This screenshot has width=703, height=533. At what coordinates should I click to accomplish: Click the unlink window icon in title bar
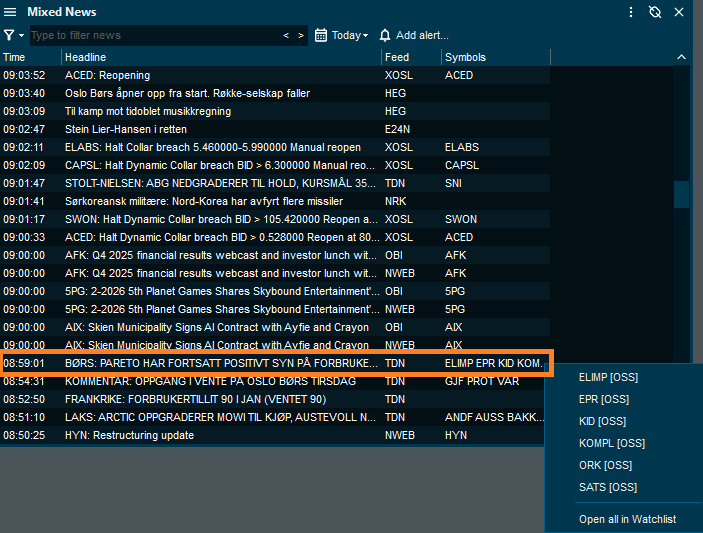(655, 12)
